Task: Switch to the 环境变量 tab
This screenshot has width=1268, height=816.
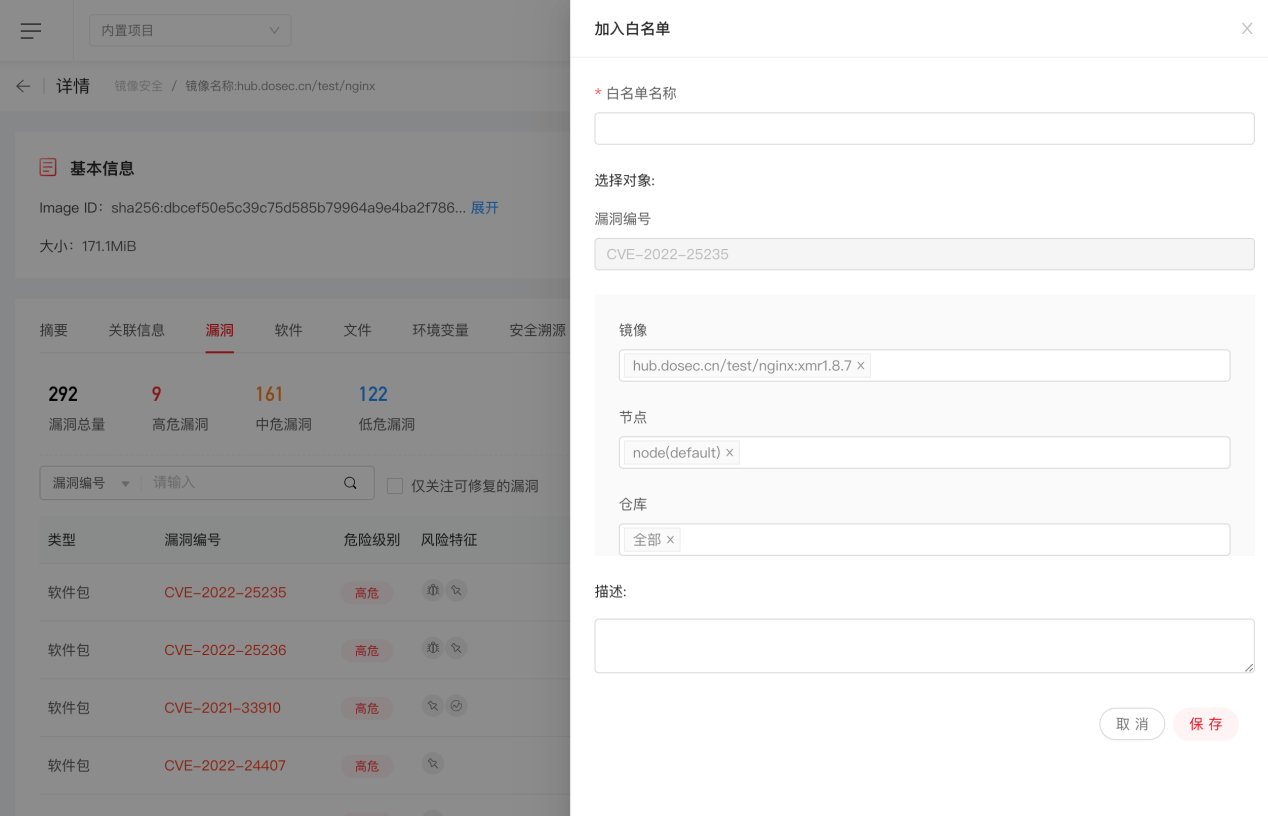Action: tap(440, 330)
